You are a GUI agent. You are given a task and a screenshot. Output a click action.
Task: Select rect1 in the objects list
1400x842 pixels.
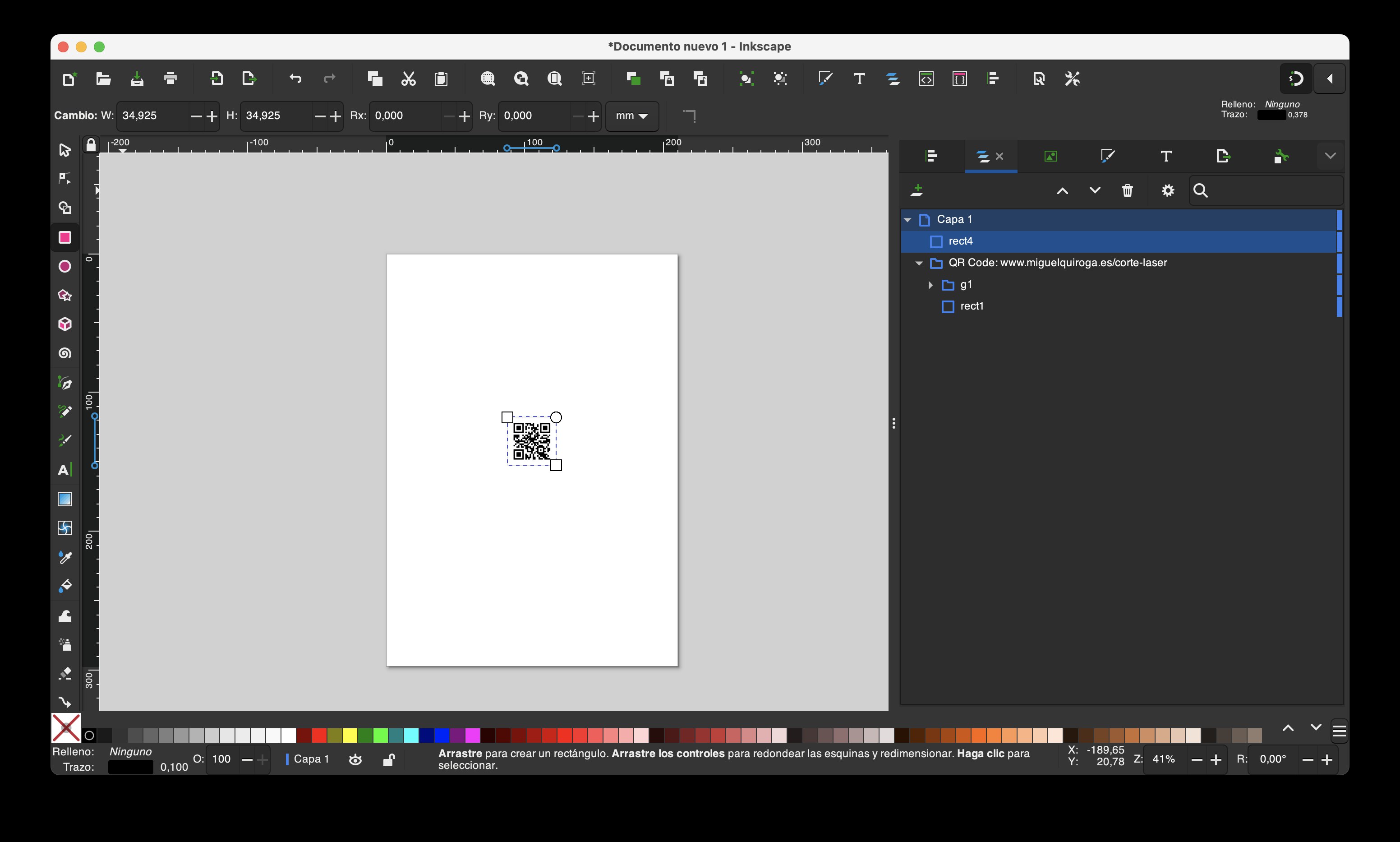(x=972, y=306)
